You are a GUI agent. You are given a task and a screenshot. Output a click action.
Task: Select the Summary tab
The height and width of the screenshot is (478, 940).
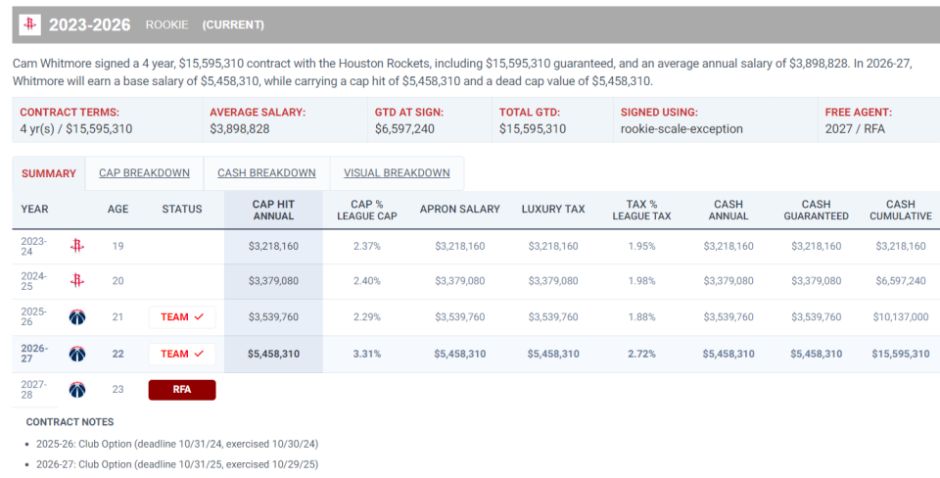pyautogui.click(x=49, y=173)
